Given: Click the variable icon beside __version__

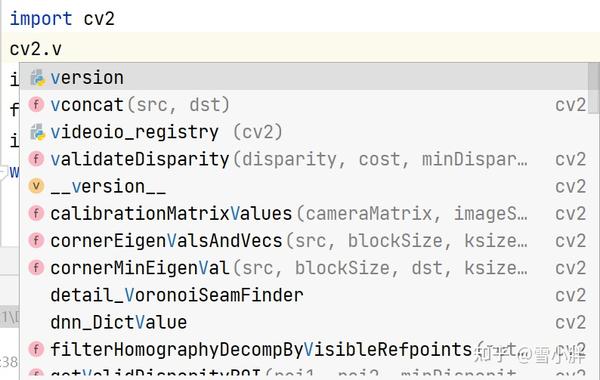Looking at the screenshot, I should (x=36, y=186).
